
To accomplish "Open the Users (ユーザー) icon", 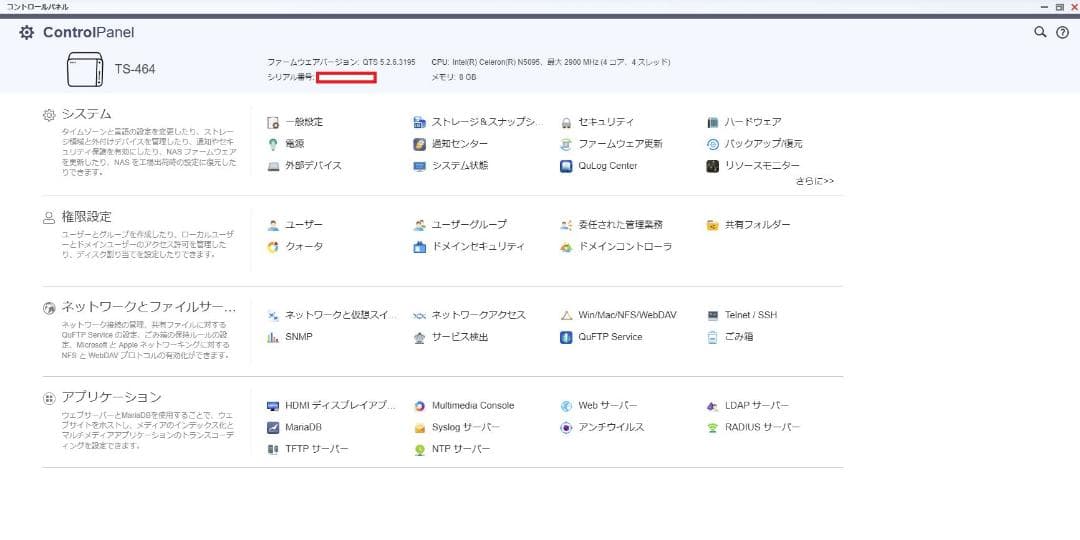I will pos(273,225).
